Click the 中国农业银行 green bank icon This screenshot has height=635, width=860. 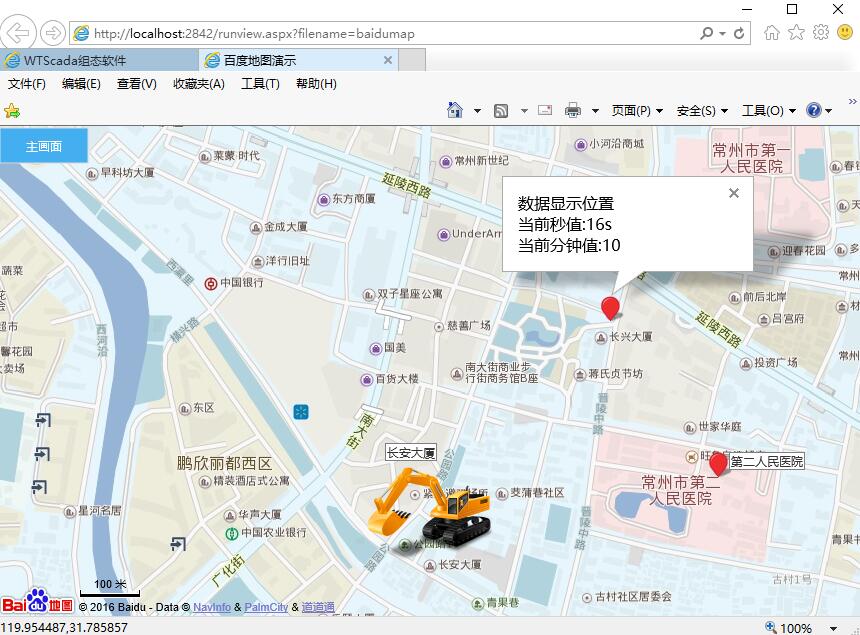[232, 533]
